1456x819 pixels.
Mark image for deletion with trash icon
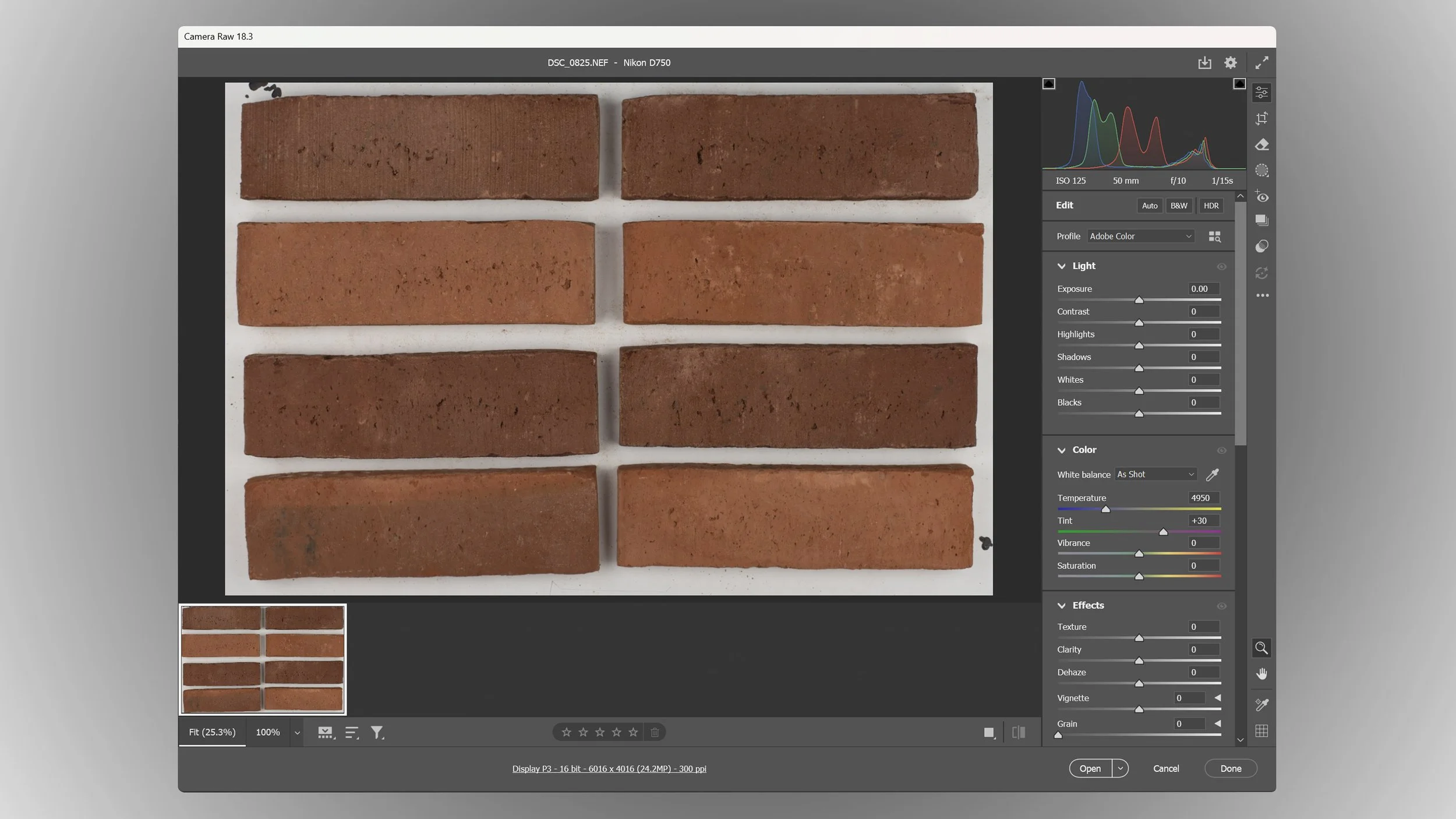[655, 732]
